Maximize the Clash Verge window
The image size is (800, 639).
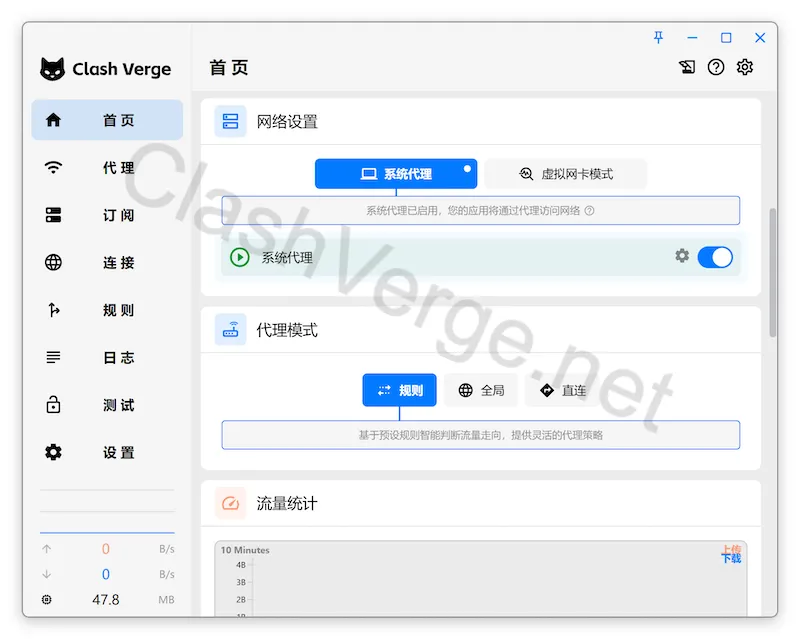click(x=726, y=38)
